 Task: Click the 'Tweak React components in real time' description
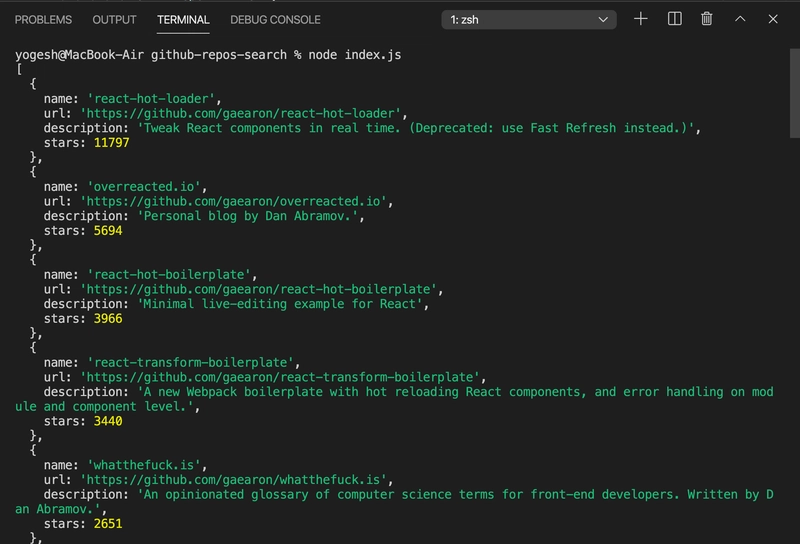pyautogui.click(x=418, y=128)
